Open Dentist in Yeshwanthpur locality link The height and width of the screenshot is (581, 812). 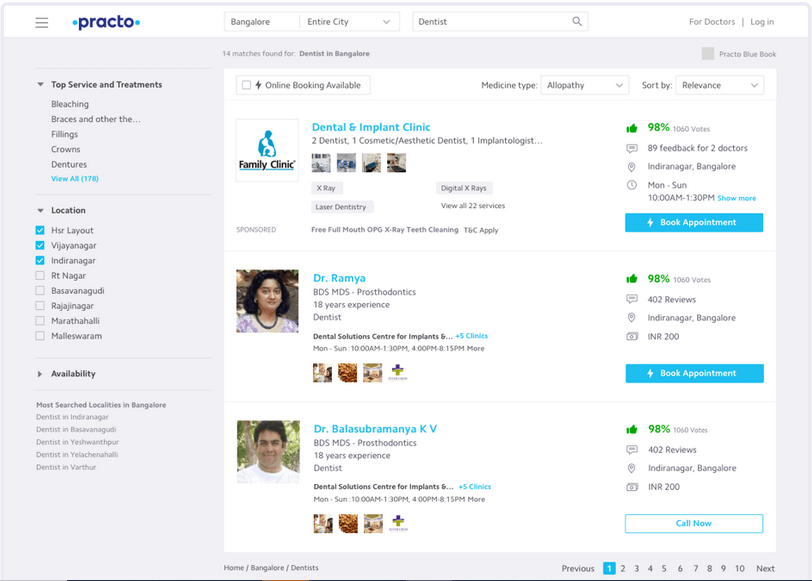tap(77, 442)
